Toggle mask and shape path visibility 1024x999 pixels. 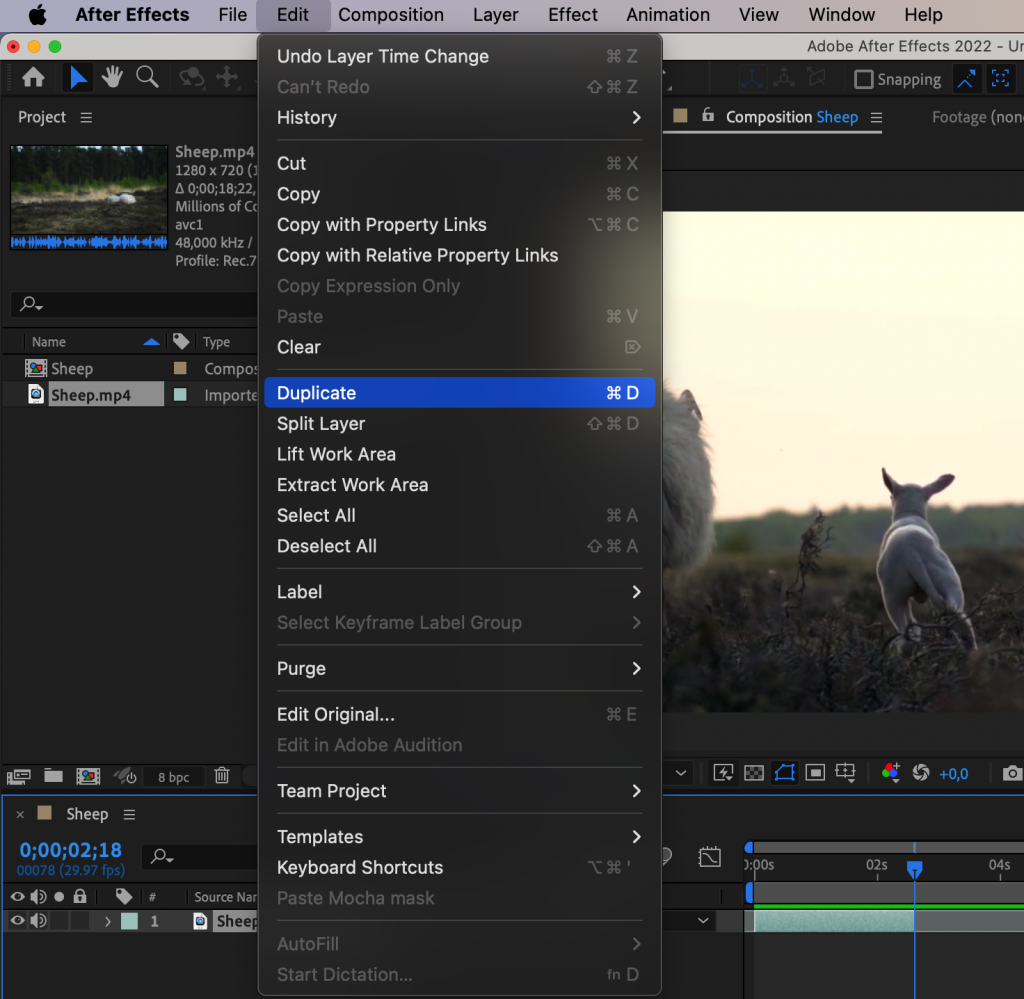[x=784, y=772]
